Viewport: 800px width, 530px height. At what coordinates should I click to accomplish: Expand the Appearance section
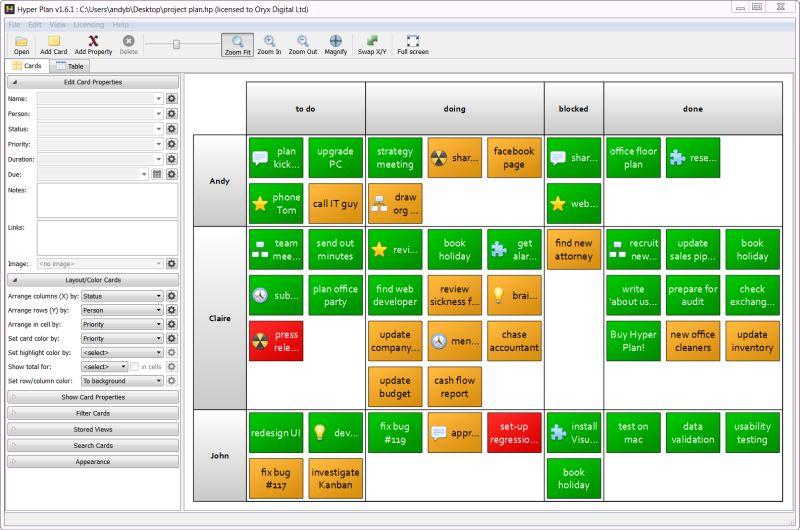[93, 462]
